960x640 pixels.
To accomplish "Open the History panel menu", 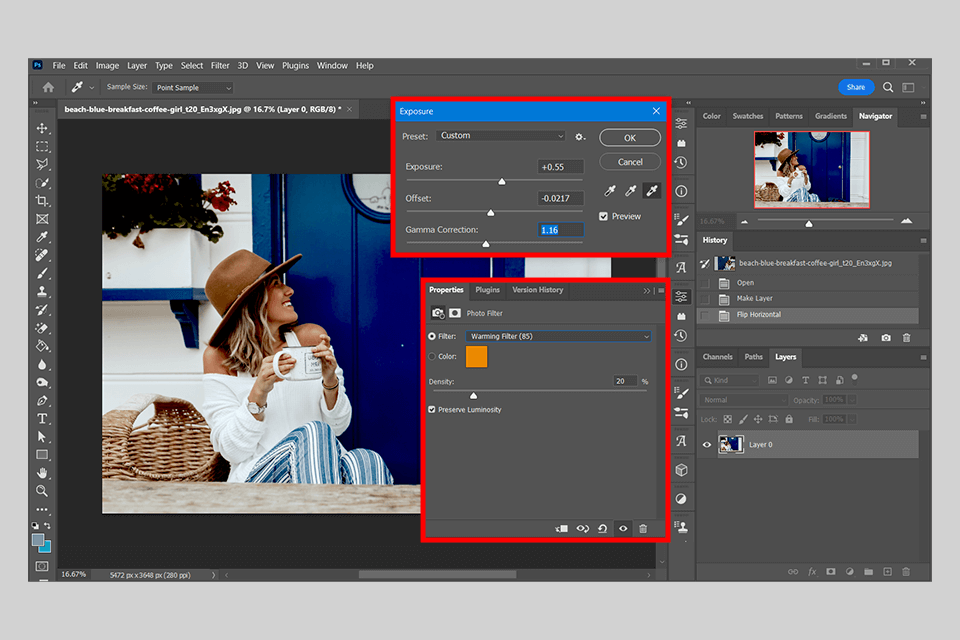I will (x=923, y=241).
